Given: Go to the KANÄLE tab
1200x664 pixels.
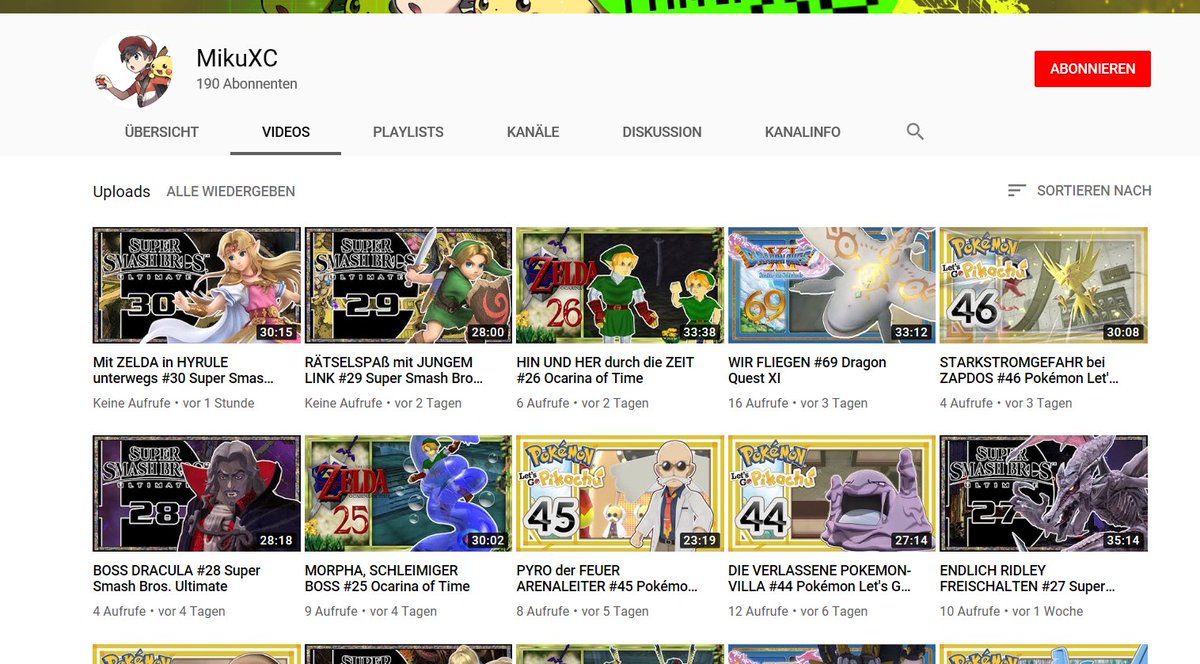Looking at the screenshot, I should [x=533, y=131].
